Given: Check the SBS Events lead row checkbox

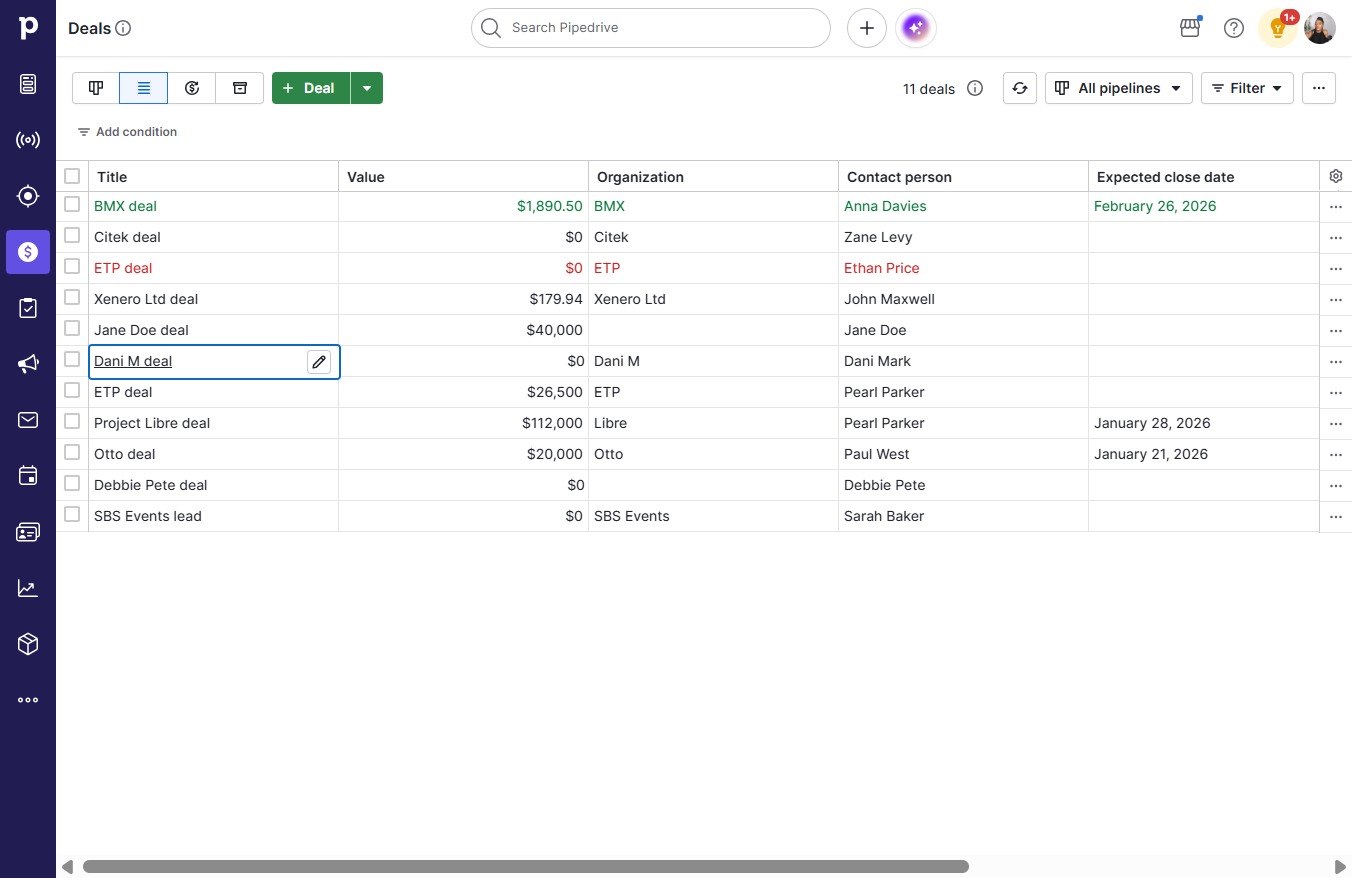Looking at the screenshot, I should tap(72, 514).
